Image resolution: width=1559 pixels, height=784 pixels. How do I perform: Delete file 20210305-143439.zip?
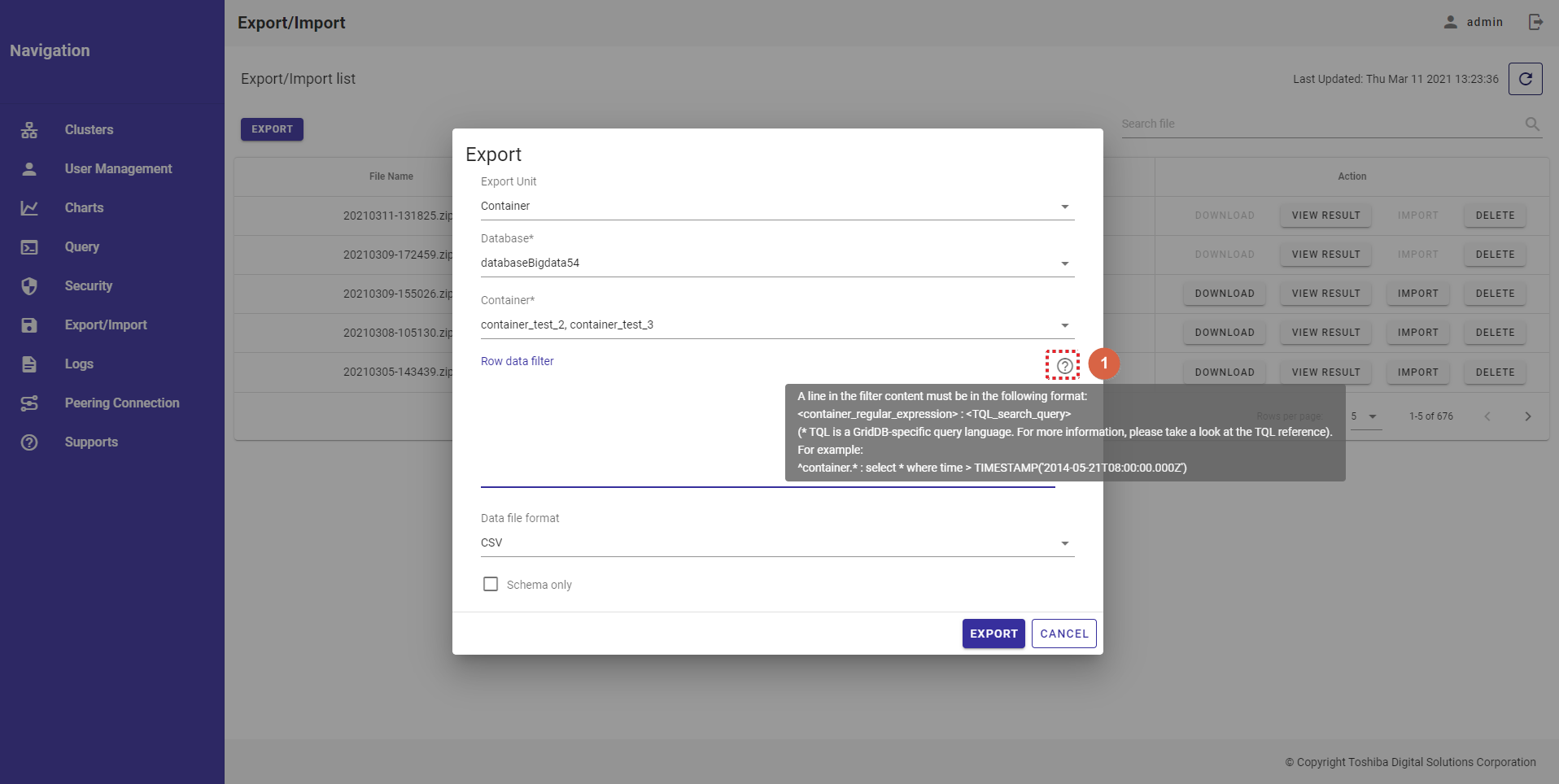click(x=1495, y=372)
